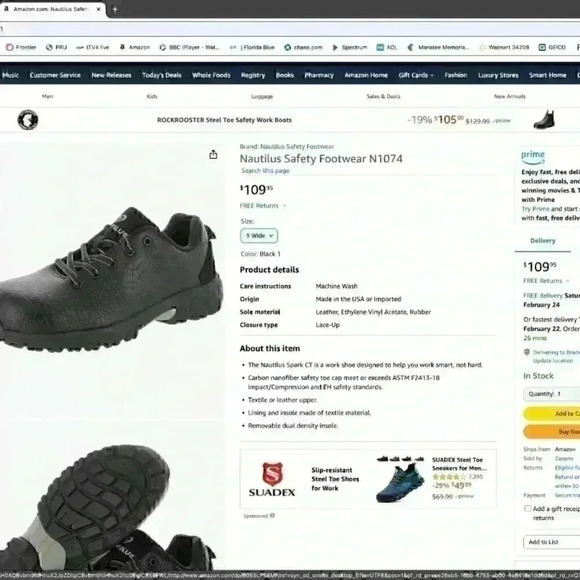Select Fashion in navigation bar
The image size is (580, 580).
tap(456, 75)
